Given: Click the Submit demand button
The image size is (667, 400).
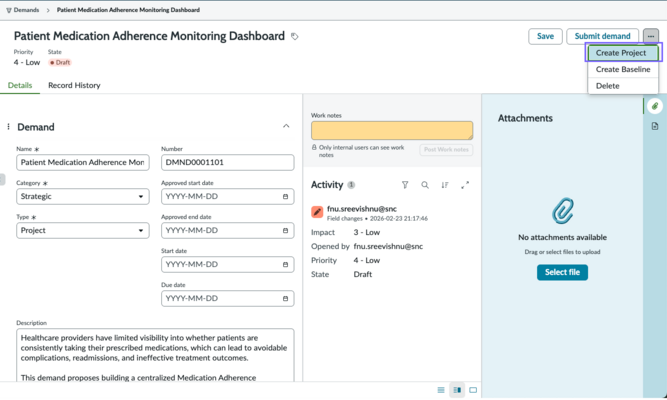Looking at the screenshot, I should pyautogui.click(x=602, y=36).
